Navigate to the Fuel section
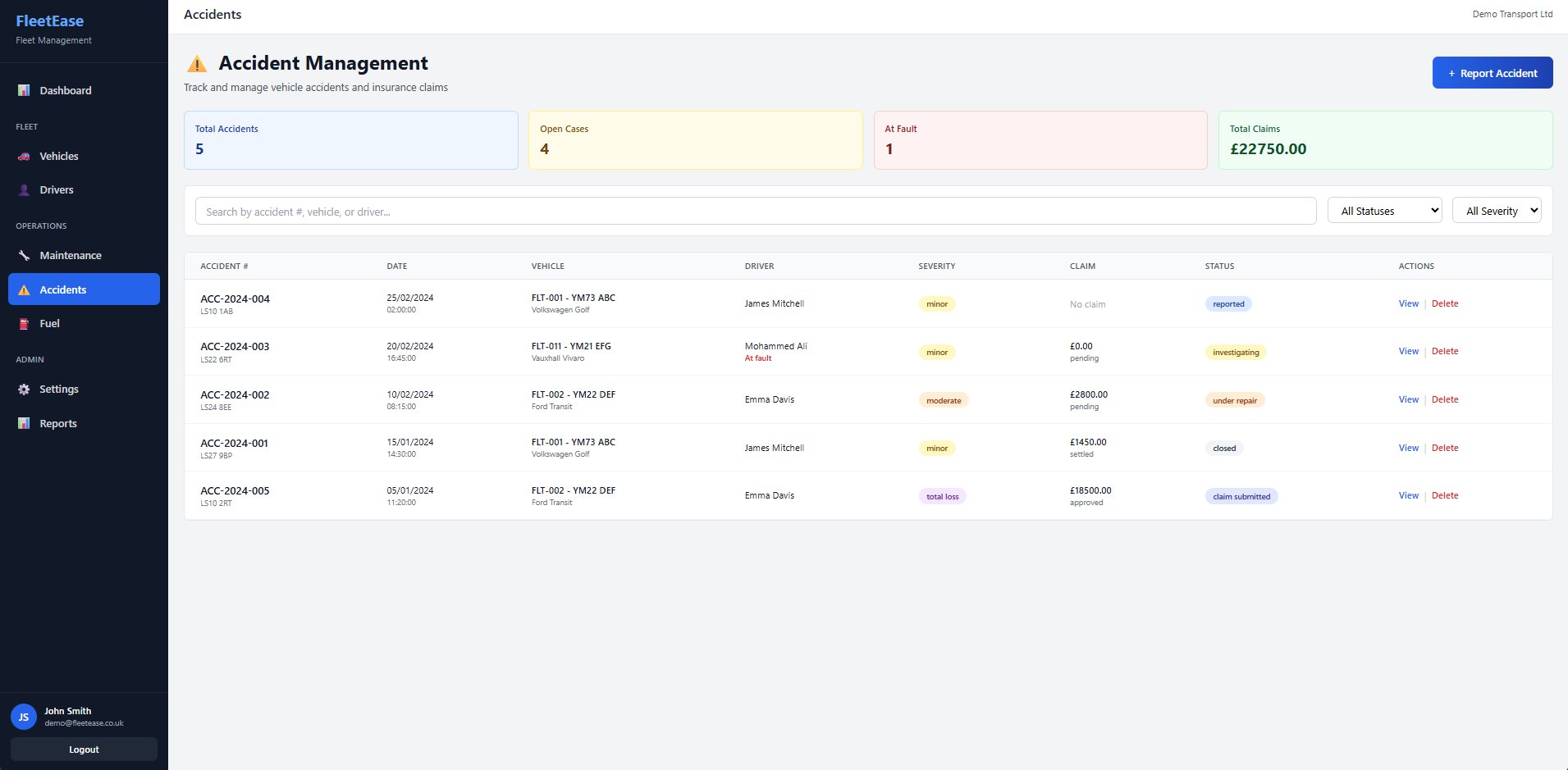The height and width of the screenshot is (770, 1568). point(50,323)
